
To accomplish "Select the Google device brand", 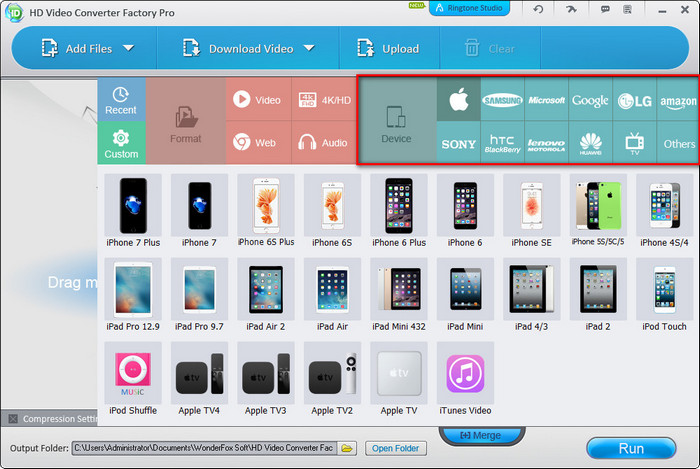I will coord(590,100).
